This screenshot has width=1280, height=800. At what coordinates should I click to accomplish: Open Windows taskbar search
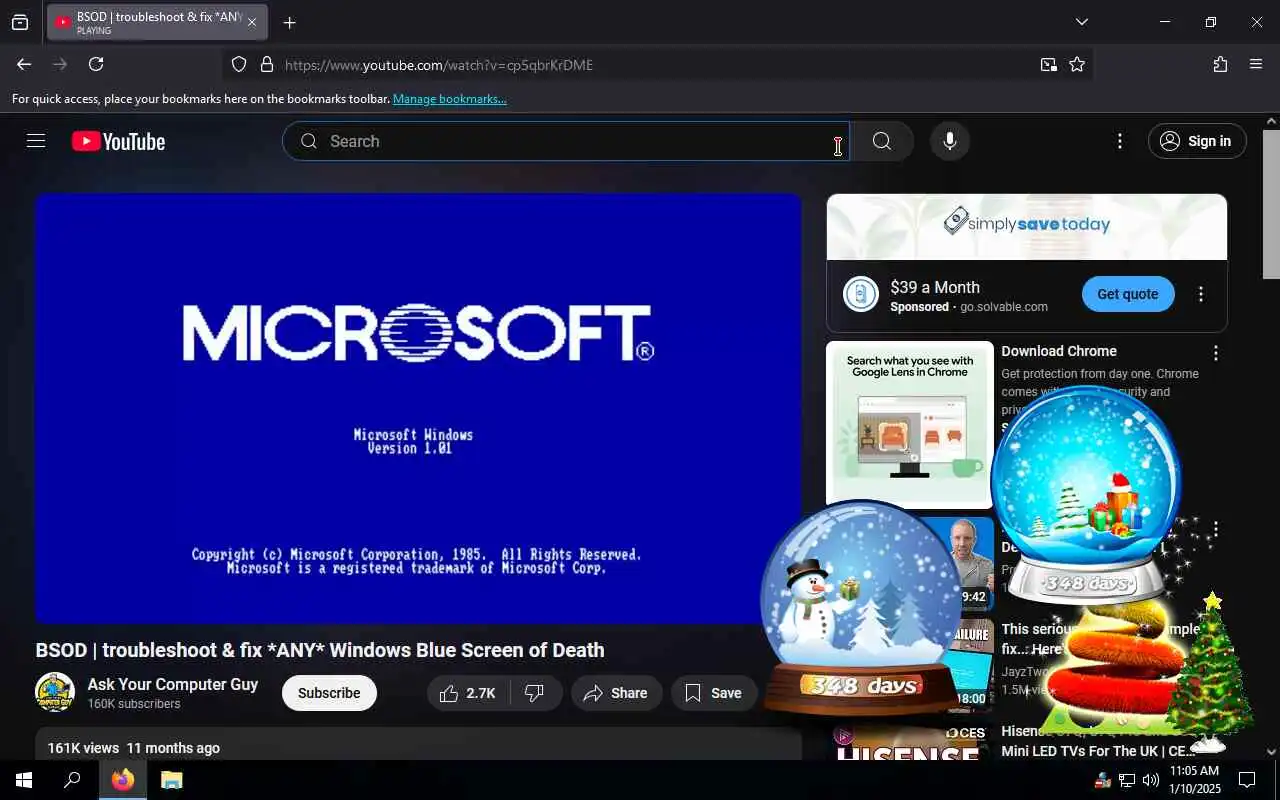(72, 780)
